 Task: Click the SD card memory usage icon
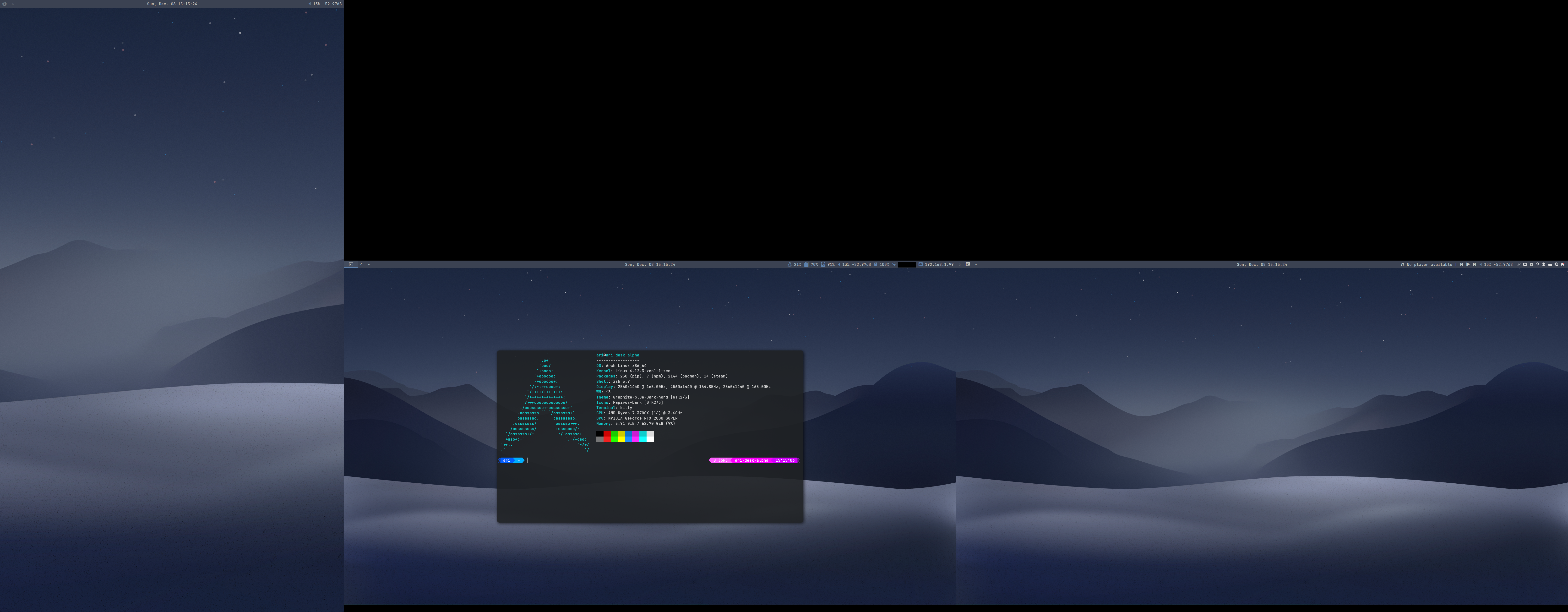[806, 264]
